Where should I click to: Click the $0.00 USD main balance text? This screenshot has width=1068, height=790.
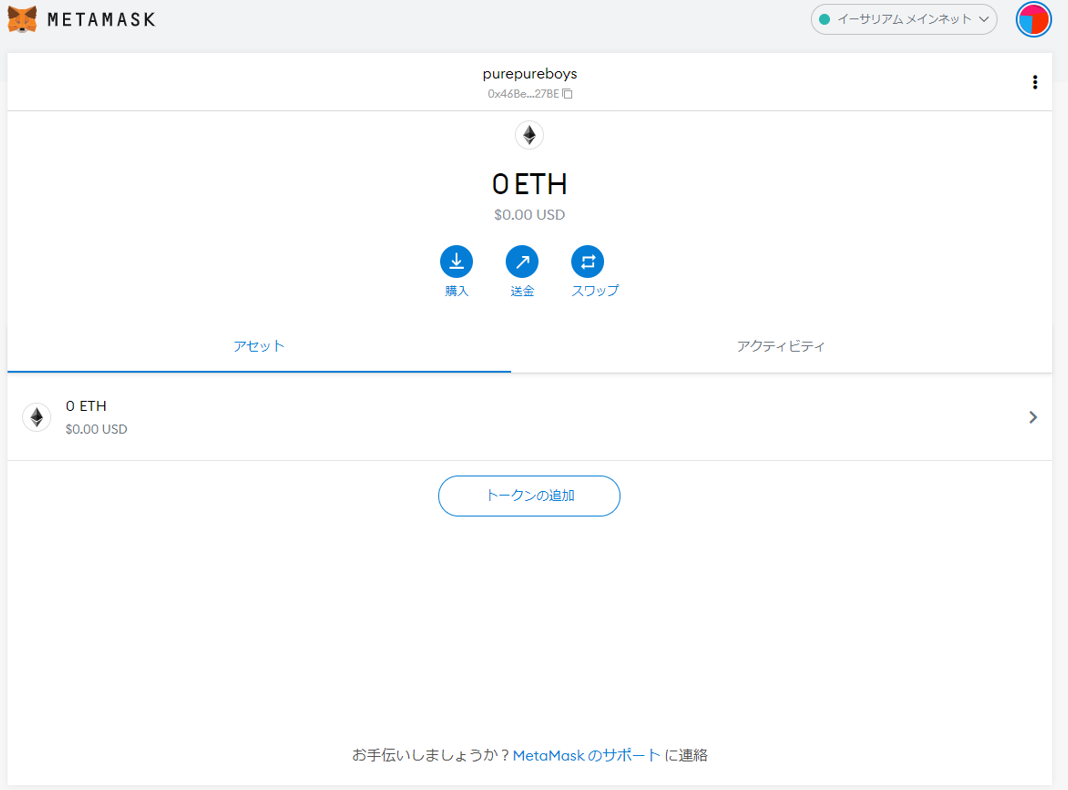pyautogui.click(x=529, y=215)
